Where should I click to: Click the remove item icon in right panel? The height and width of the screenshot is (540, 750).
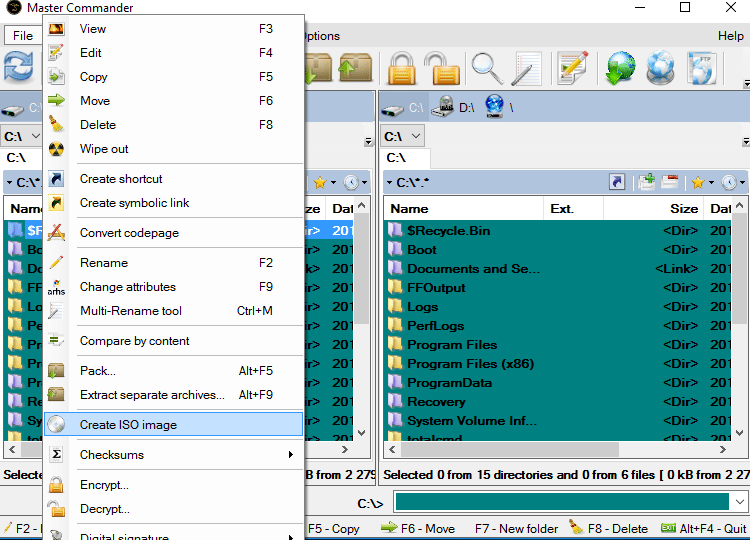click(670, 182)
